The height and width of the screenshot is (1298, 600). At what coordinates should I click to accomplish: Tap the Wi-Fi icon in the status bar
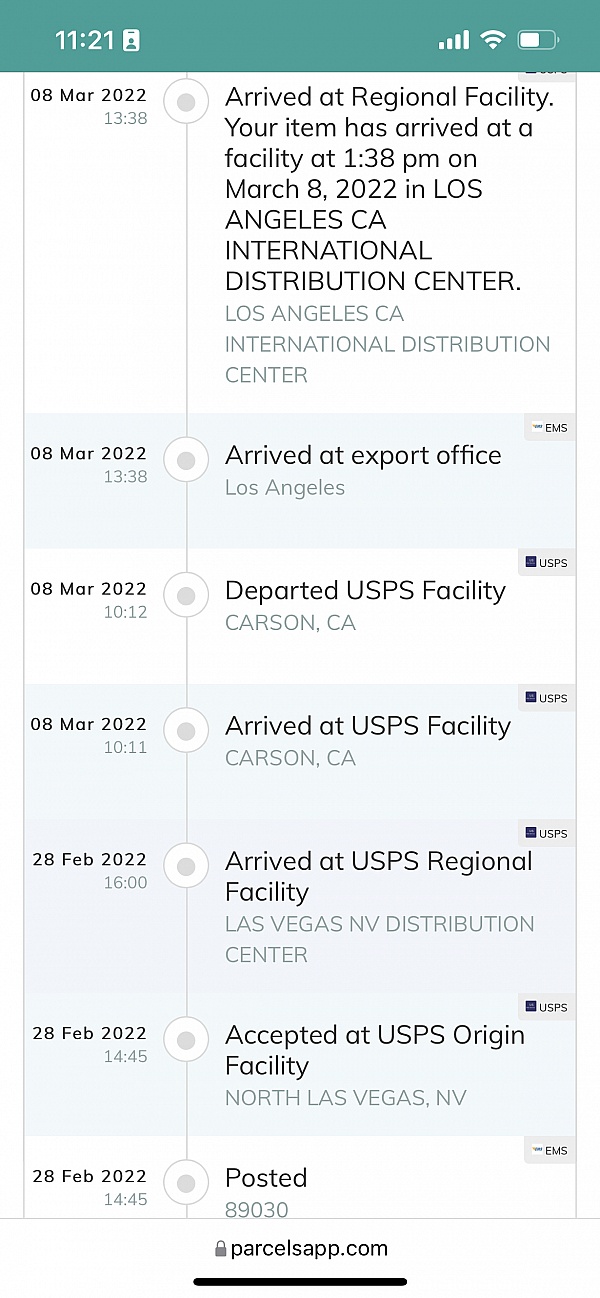pos(492,40)
